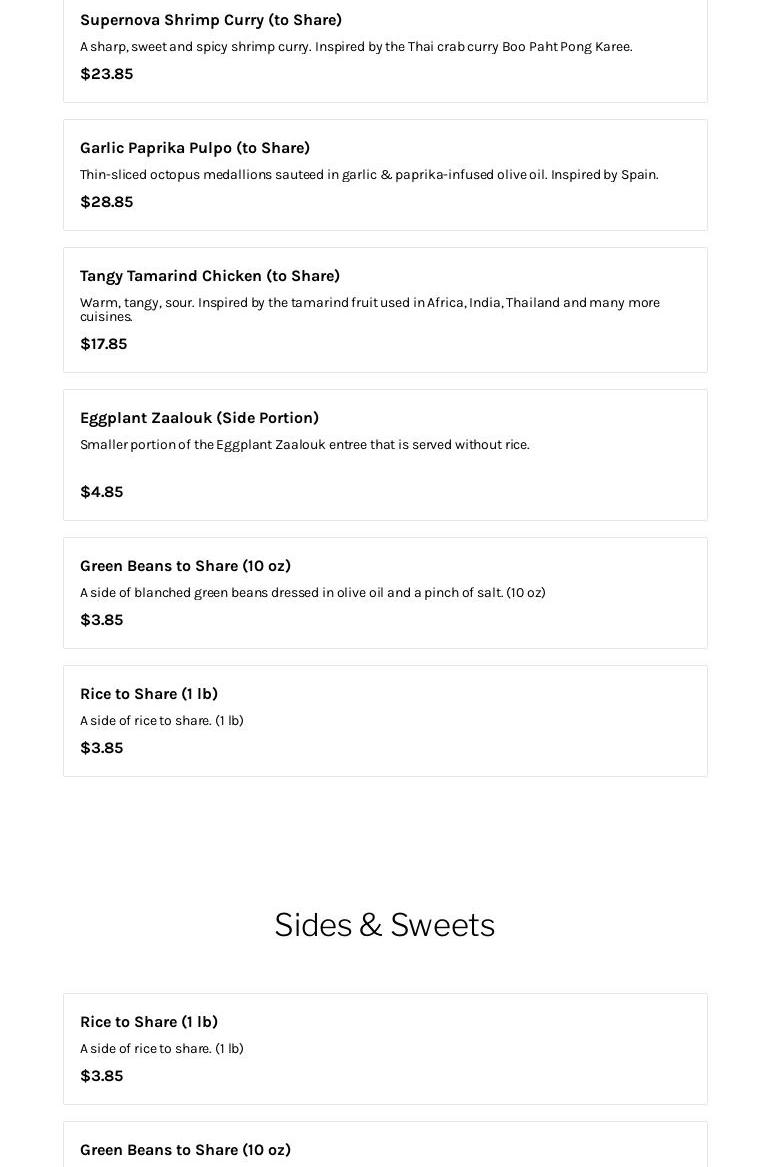Click smaller portion Eggplant Zaalouk description
The height and width of the screenshot is (1167, 770).
click(304, 445)
